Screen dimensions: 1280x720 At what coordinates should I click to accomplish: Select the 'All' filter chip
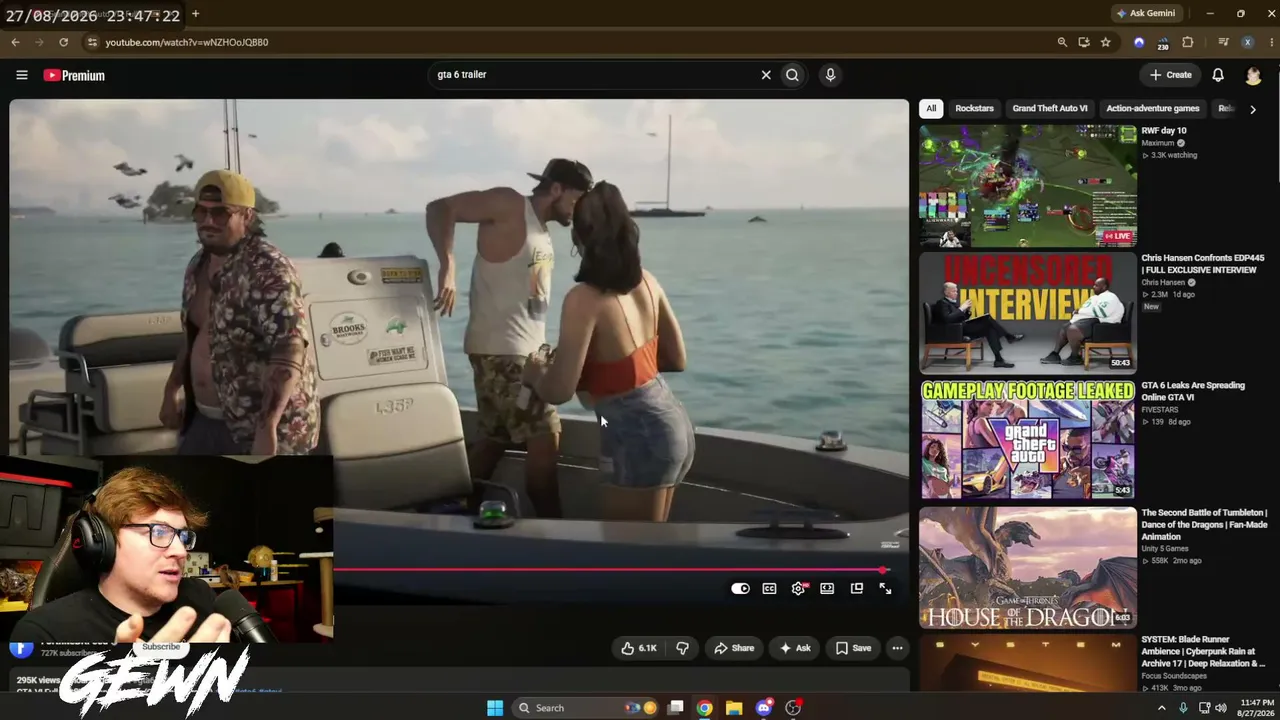(931, 108)
